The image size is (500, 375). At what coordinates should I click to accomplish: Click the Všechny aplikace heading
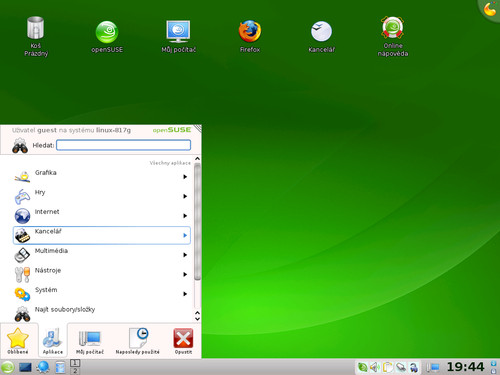click(170, 163)
